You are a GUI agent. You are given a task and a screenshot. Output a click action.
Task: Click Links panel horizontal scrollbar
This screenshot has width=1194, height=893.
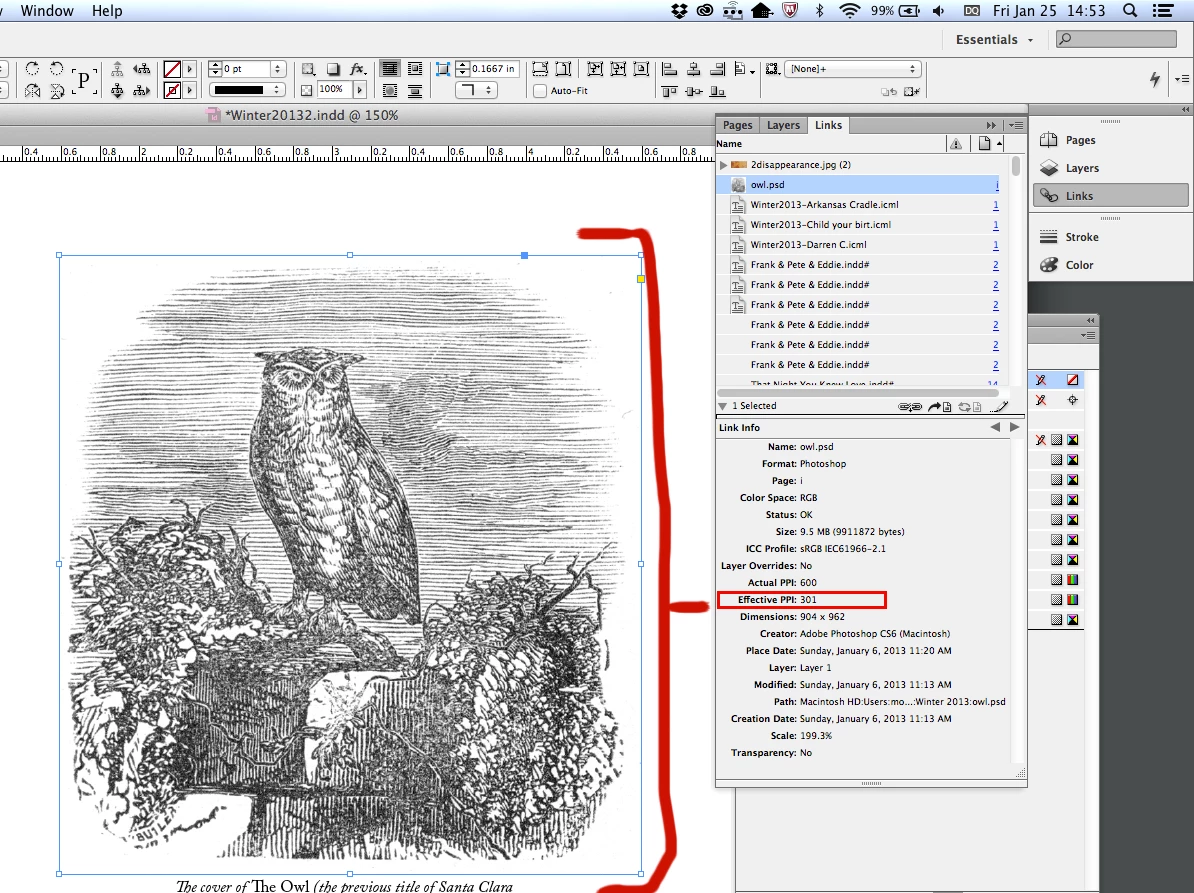857,393
